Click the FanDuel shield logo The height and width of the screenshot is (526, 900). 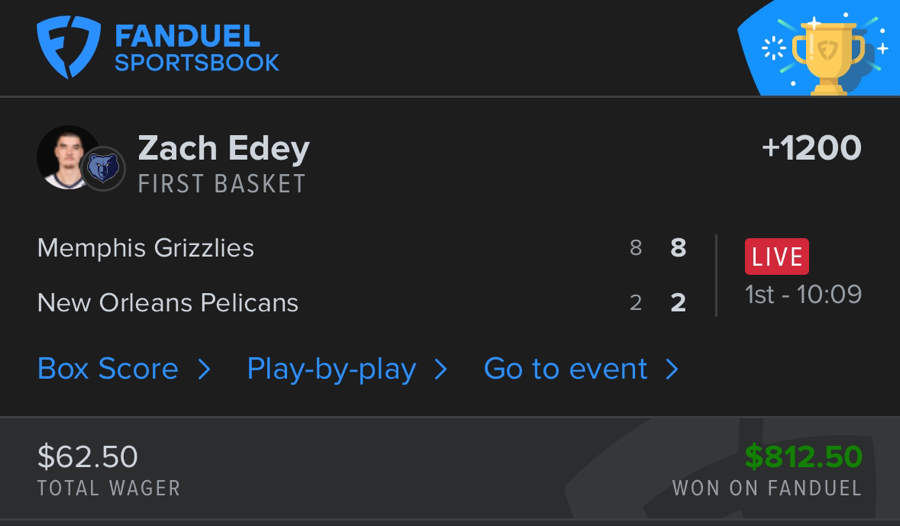pos(69,47)
